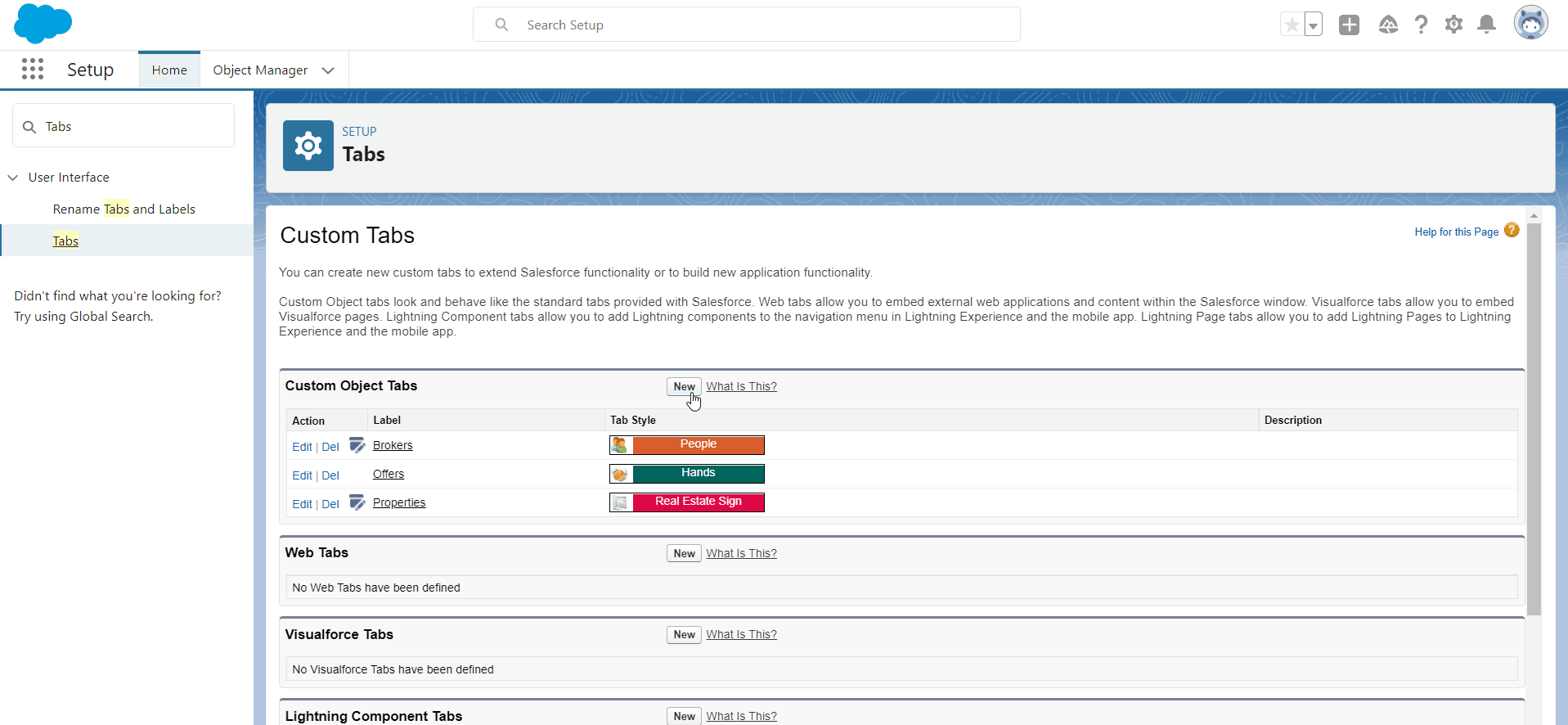Click the scrollbar up arrow
The width and height of the screenshot is (1568, 725).
pyautogui.click(x=1534, y=215)
